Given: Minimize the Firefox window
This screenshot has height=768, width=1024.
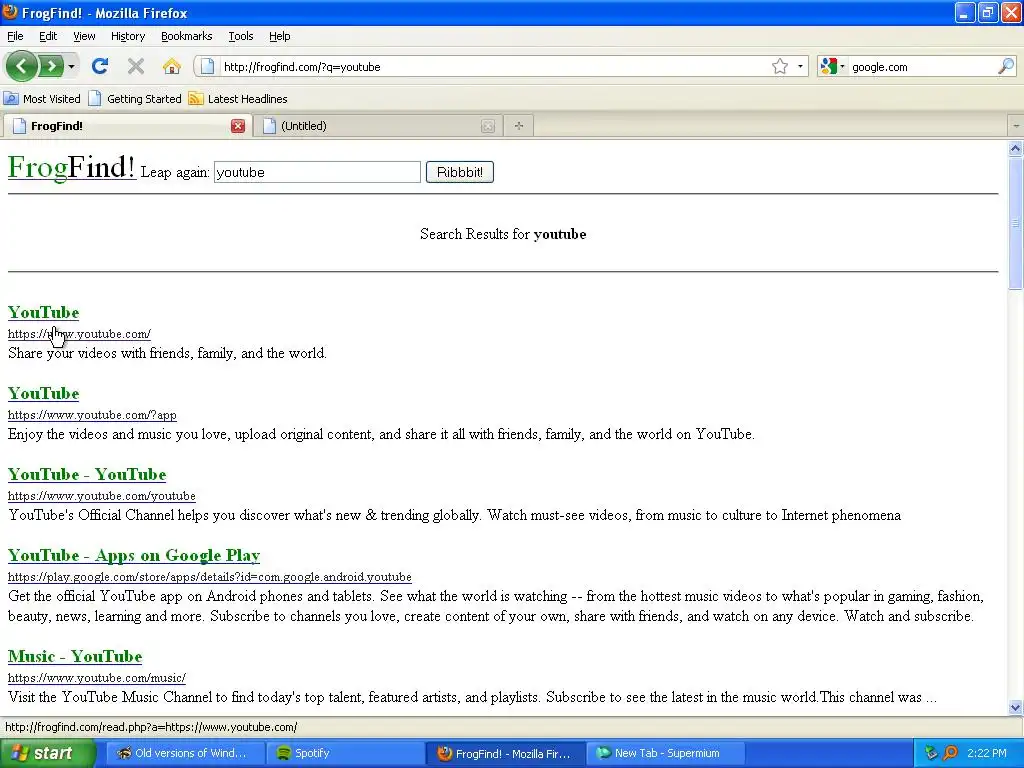Looking at the screenshot, I should [x=965, y=12].
